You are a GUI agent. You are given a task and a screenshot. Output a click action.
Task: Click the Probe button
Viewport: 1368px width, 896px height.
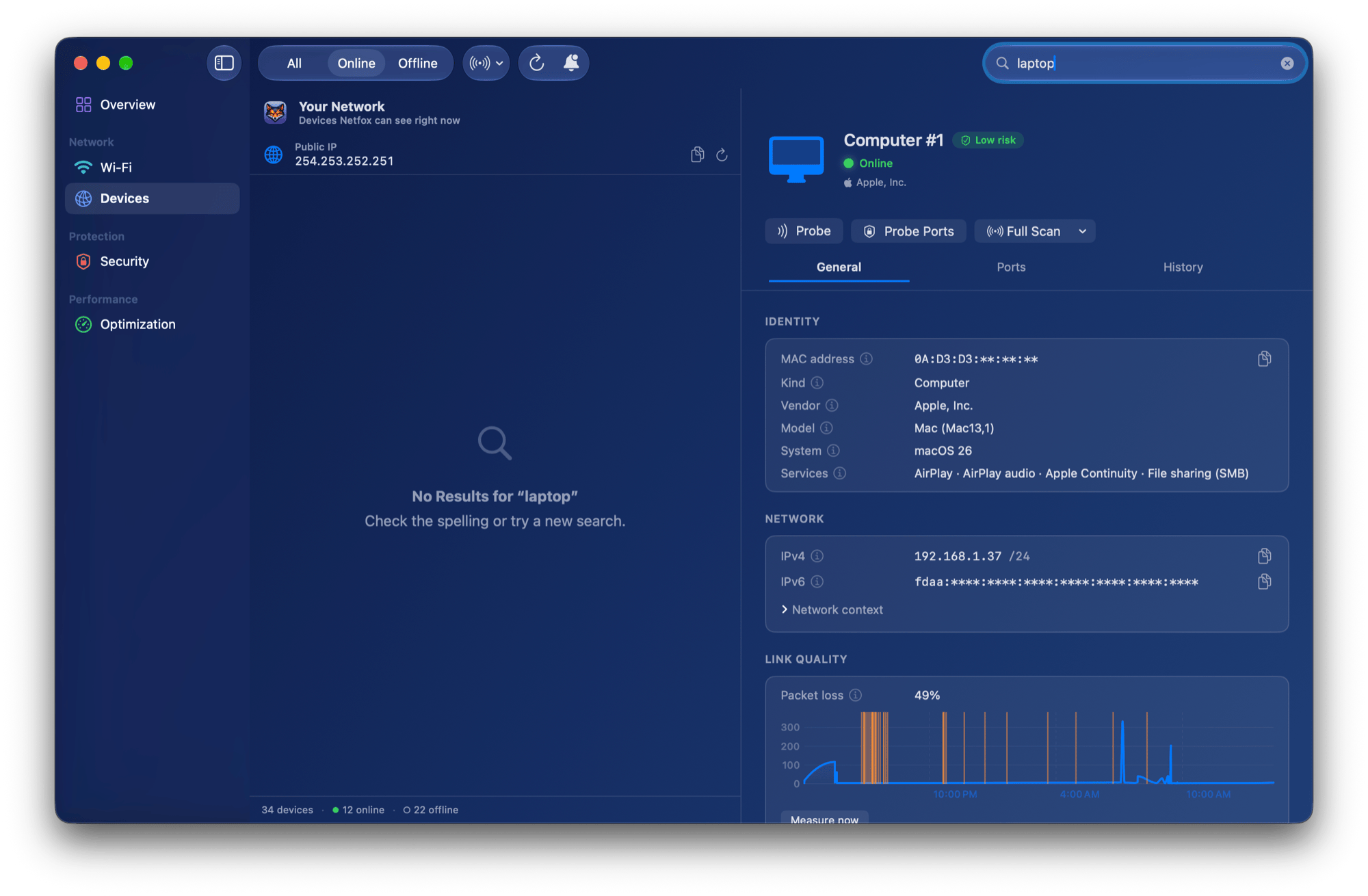tap(804, 232)
